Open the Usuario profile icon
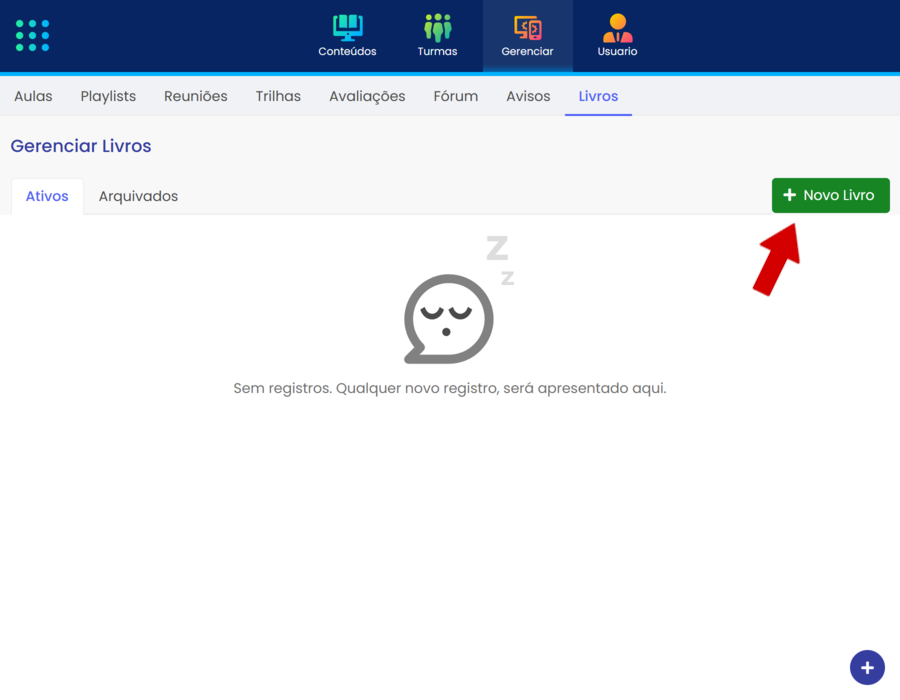Viewport: 900px width, 700px height. (x=617, y=27)
